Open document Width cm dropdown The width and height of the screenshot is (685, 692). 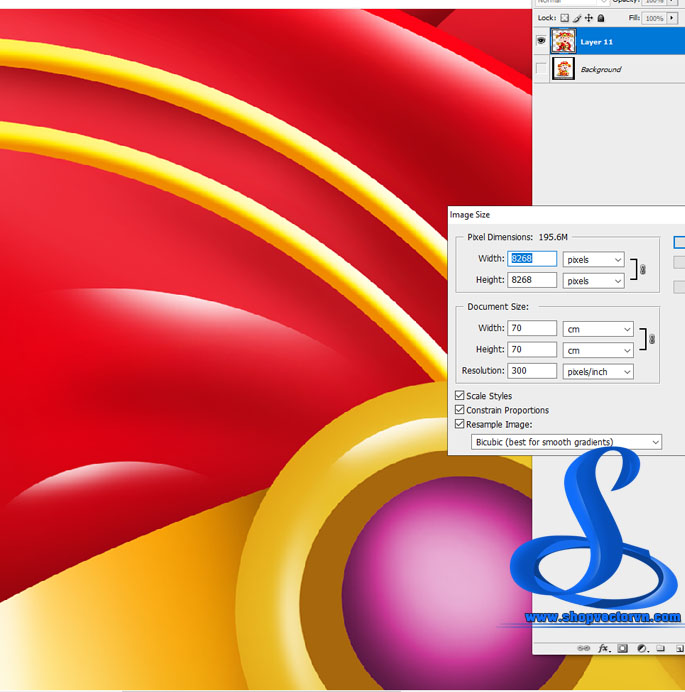598,329
